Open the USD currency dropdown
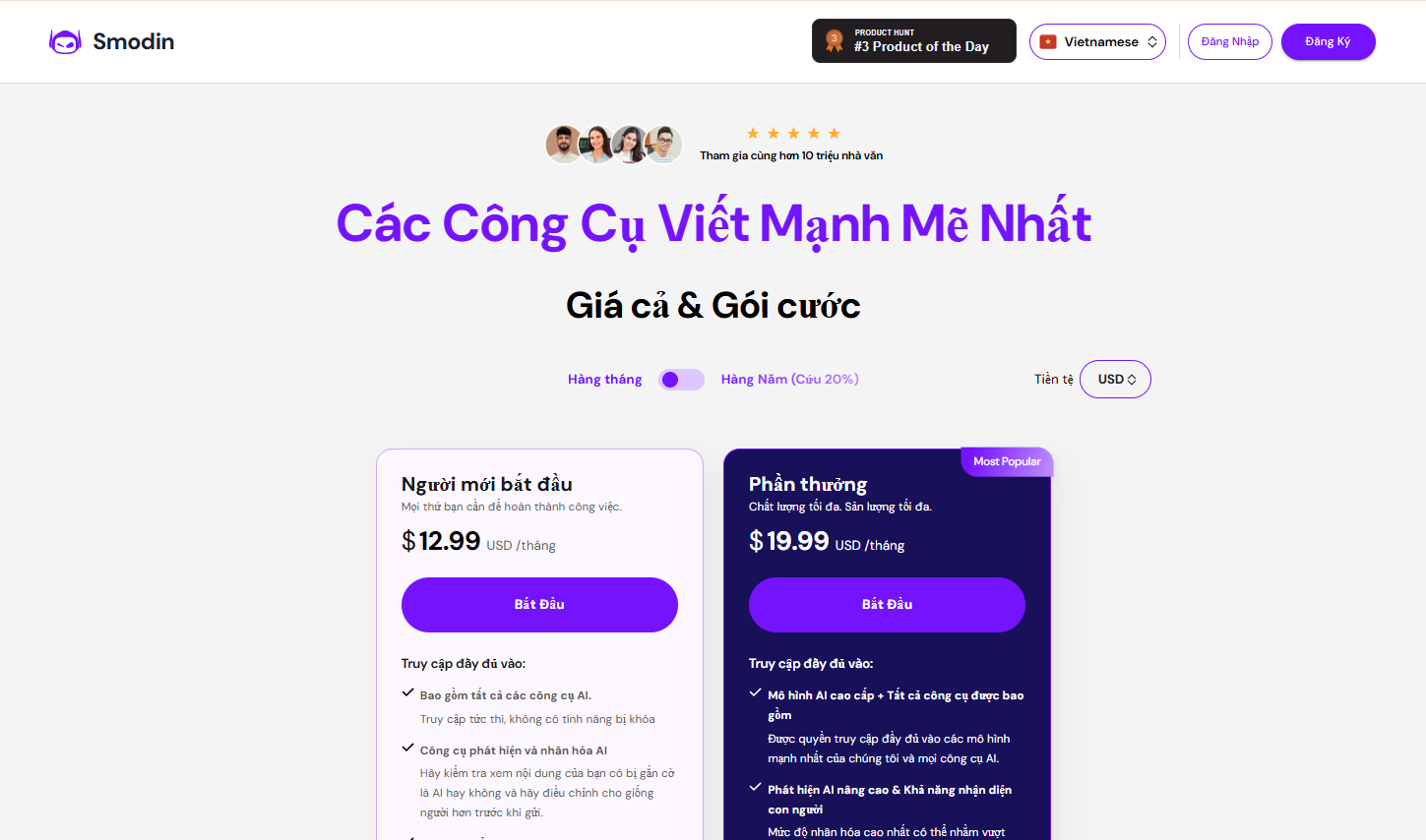1426x840 pixels. coord(1115,380)
